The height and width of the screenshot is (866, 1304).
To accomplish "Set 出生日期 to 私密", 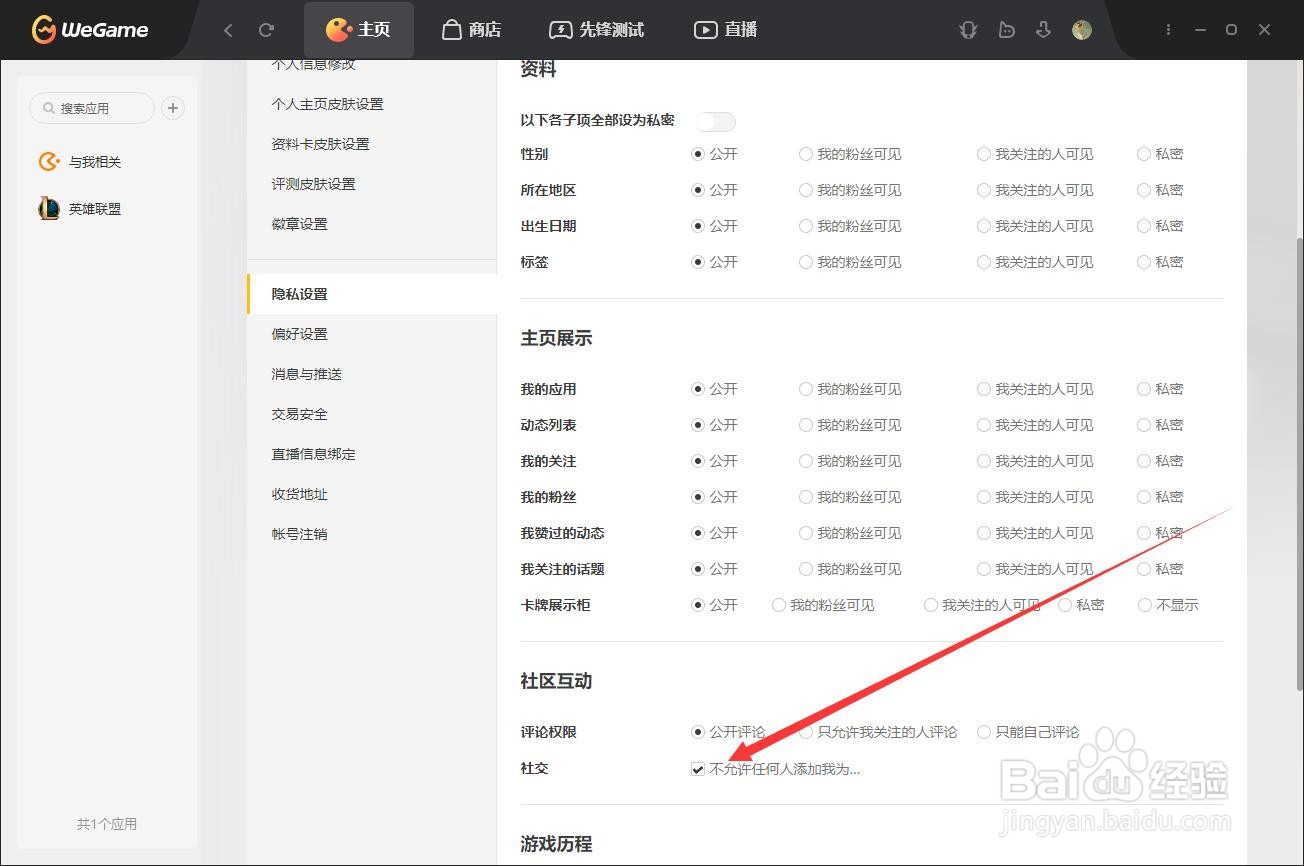I will click(1144, 226).
